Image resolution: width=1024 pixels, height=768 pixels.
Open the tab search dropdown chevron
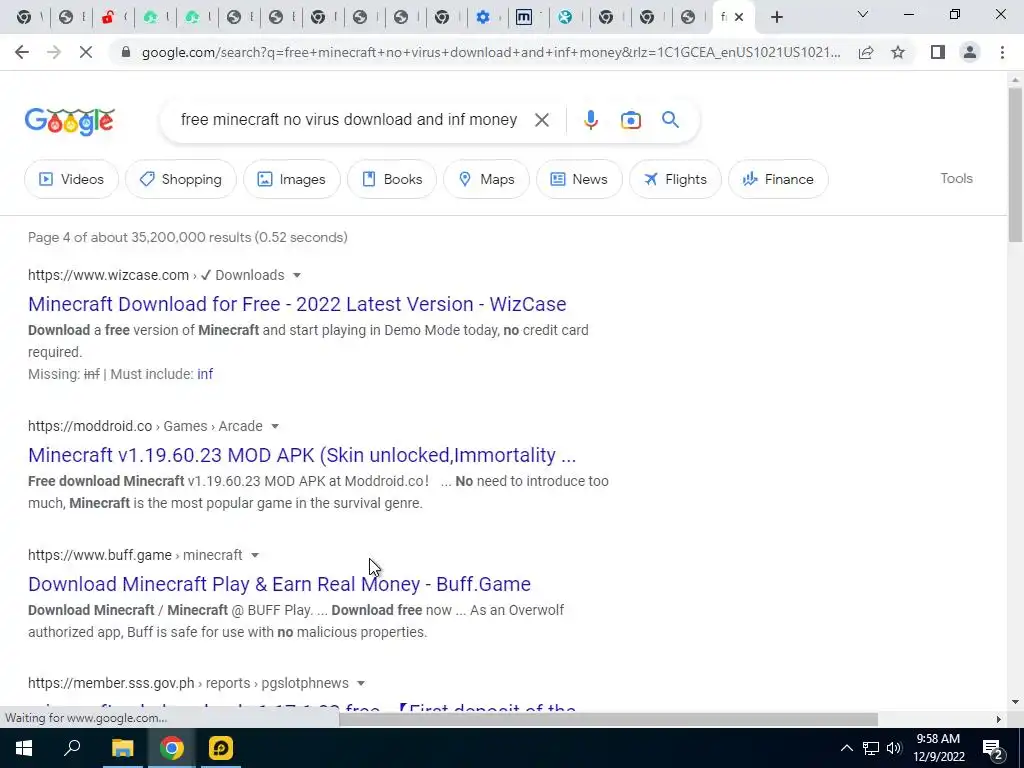pyautogui.click(x=862, y=15)
